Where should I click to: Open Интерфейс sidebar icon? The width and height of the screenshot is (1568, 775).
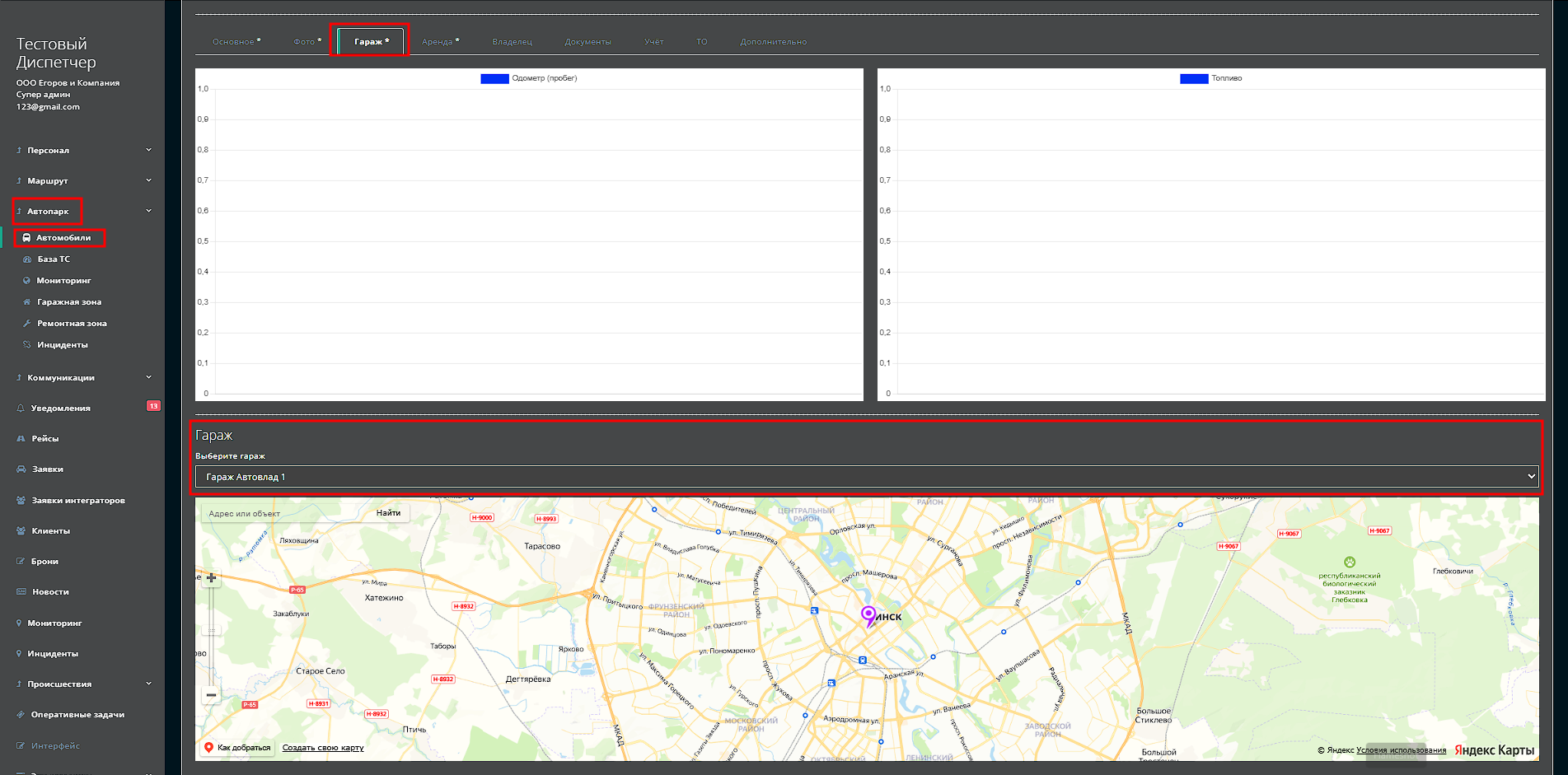[21, 746]
